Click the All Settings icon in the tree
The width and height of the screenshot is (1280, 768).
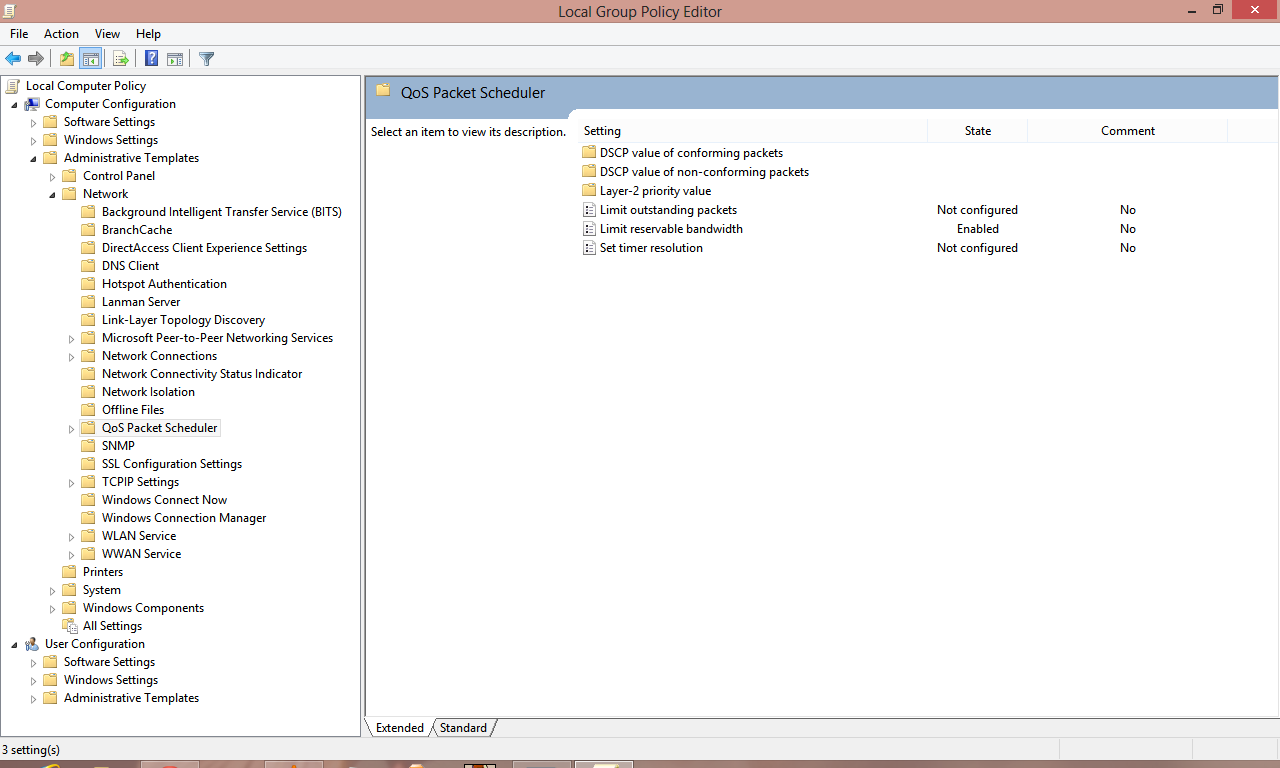(70, 626)
